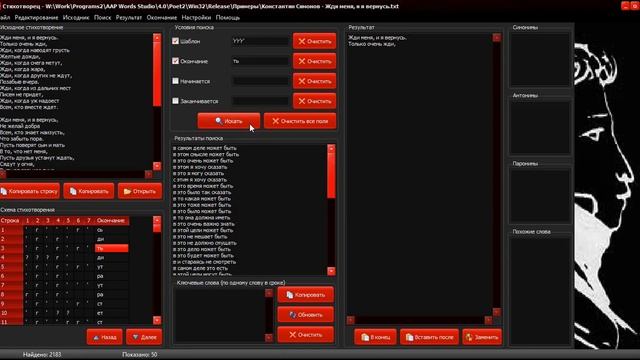This screenshot has width=640, height=360.
Task: Check the Начинается checkbox
Action: tap(176, 81)
